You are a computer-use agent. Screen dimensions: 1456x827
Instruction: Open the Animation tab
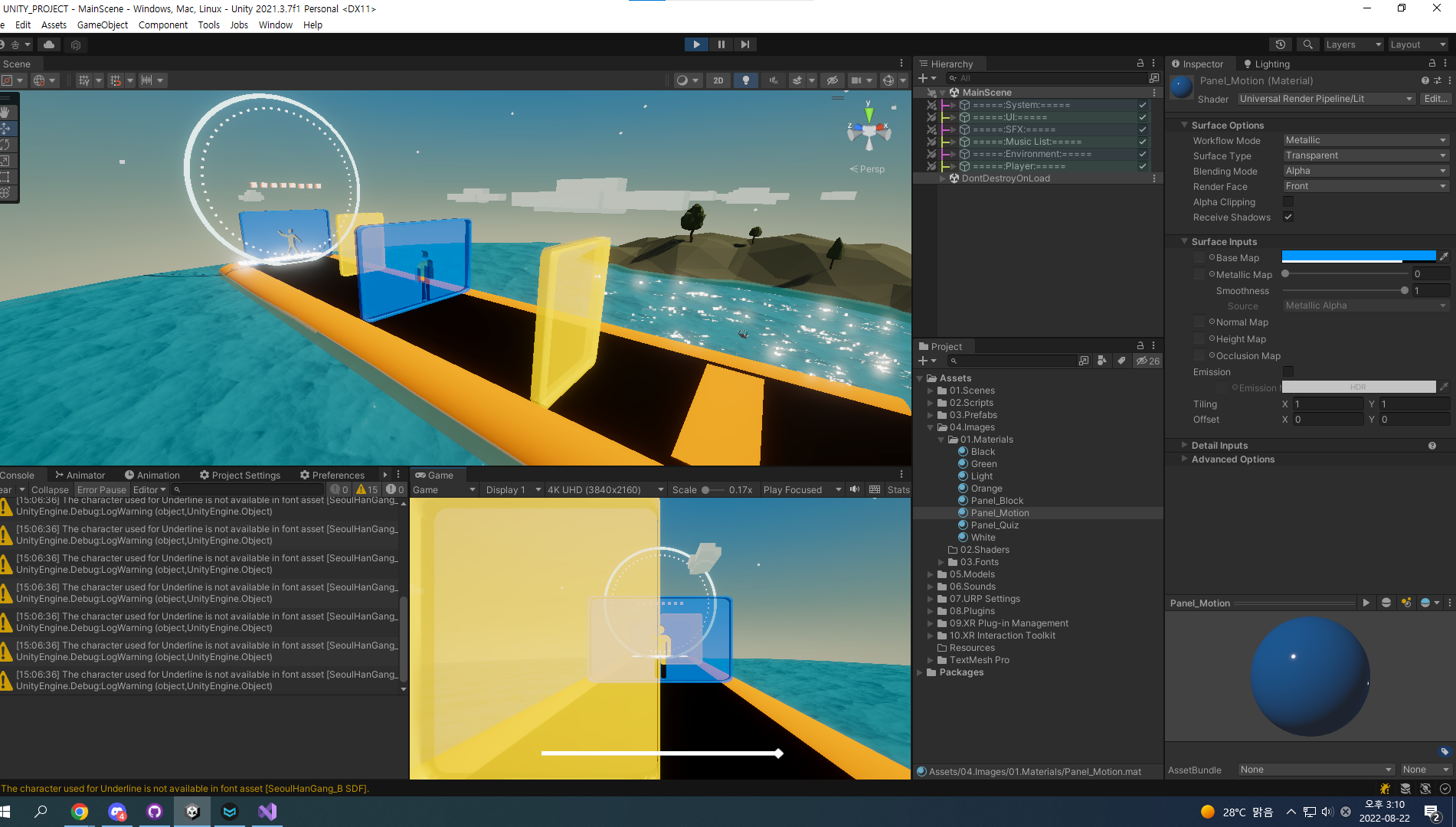152,475
